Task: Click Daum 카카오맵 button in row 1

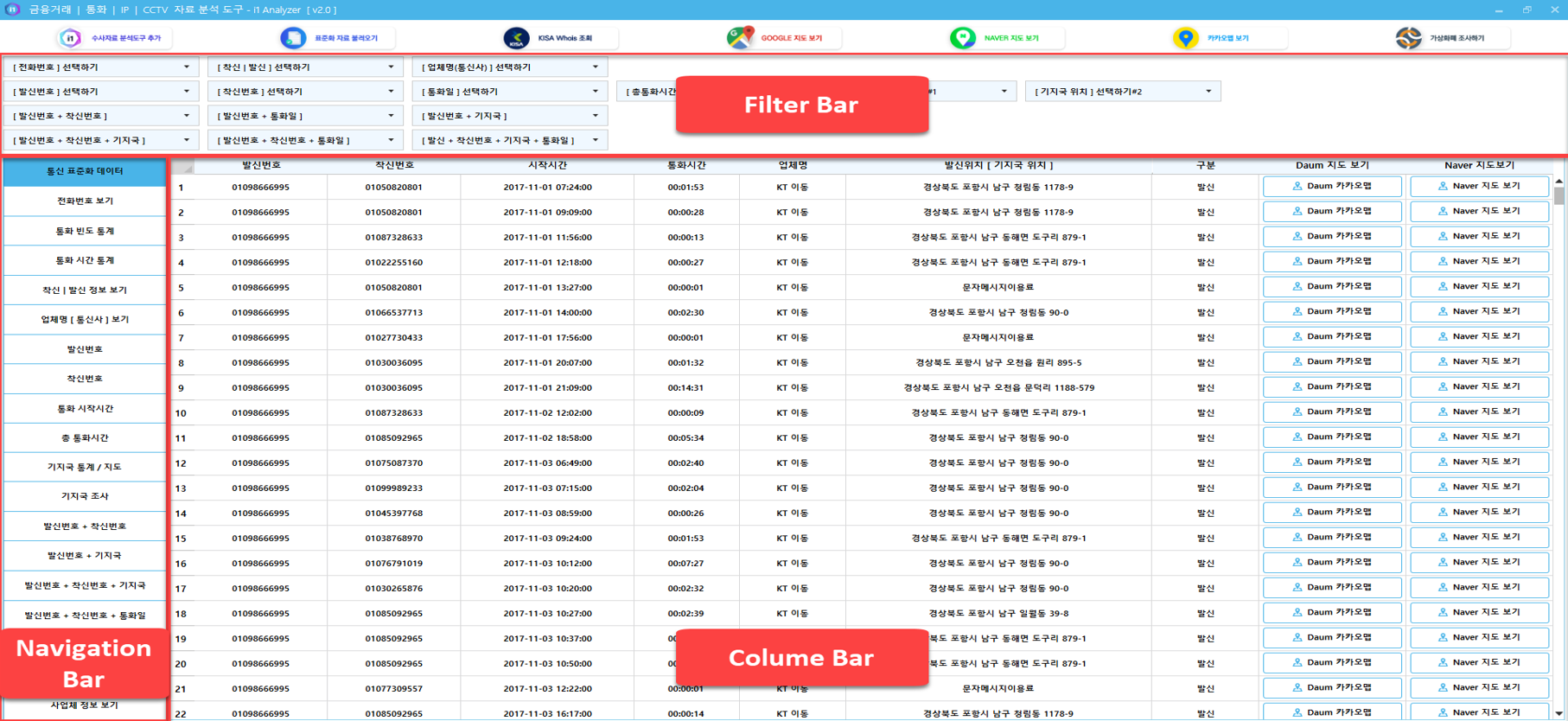Action: pos(1331,187)
